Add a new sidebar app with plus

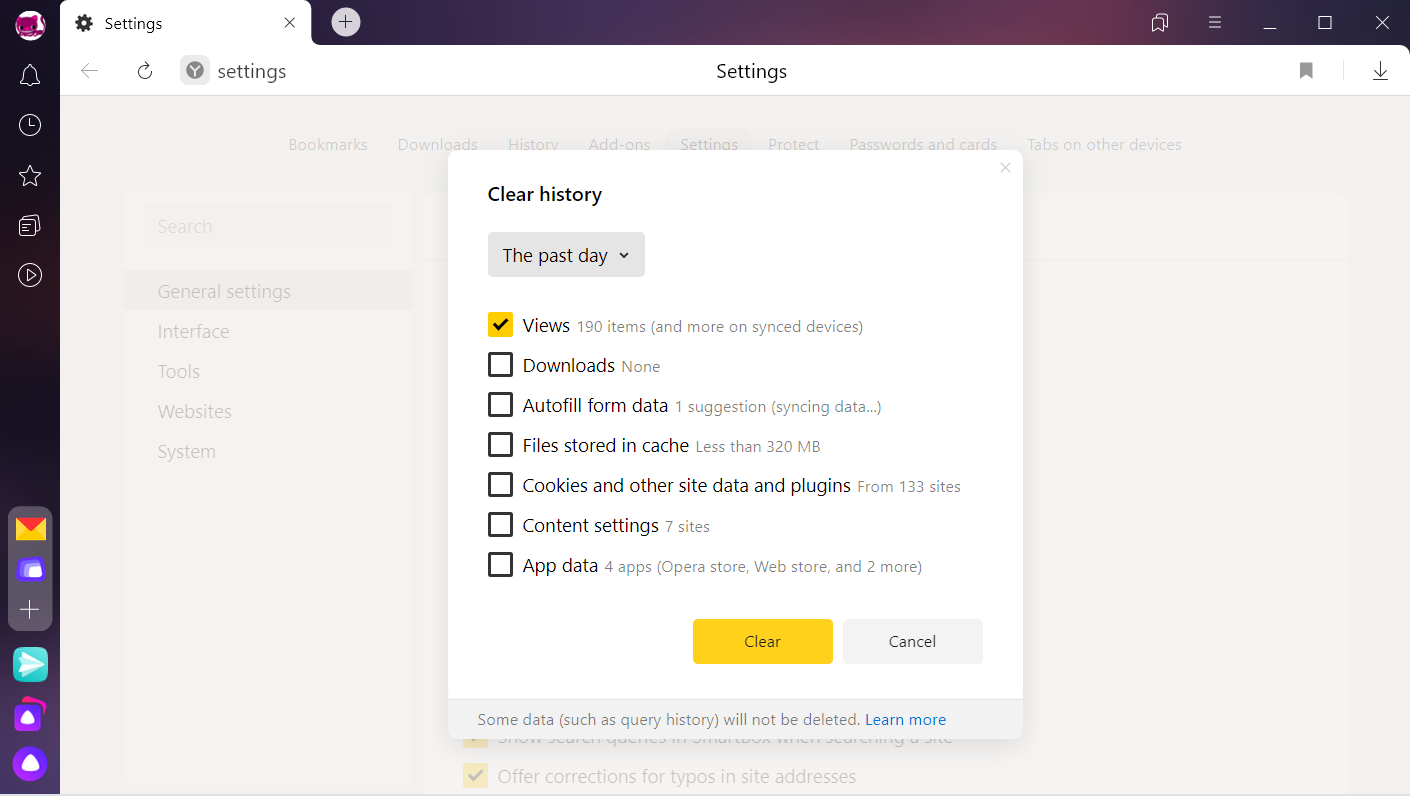pos(30,609)
